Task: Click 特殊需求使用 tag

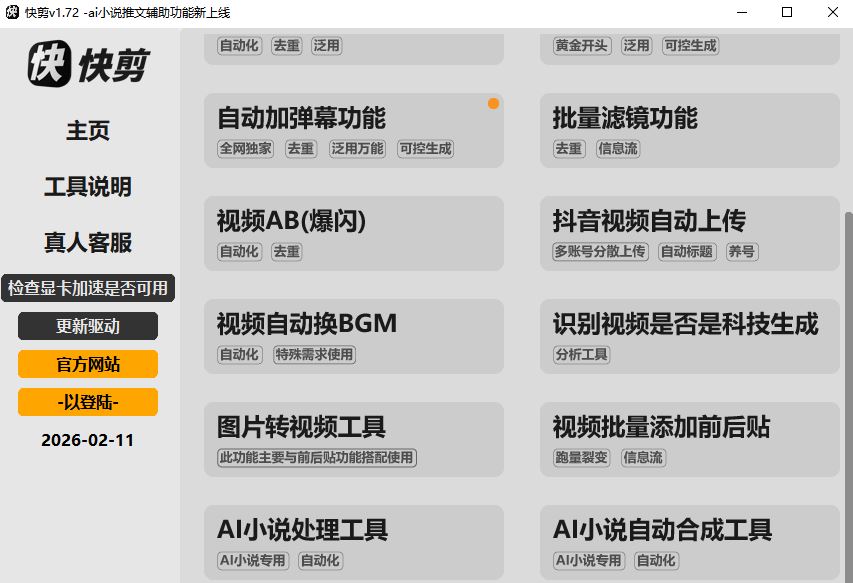Action: point(314,355)
